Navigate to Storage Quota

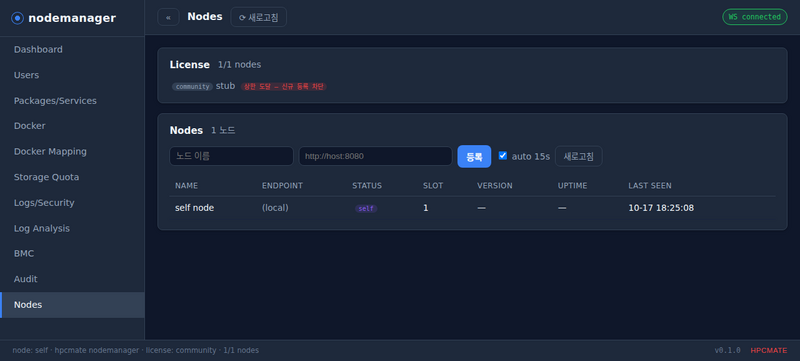pyautogui.click(x=72, y=177)
